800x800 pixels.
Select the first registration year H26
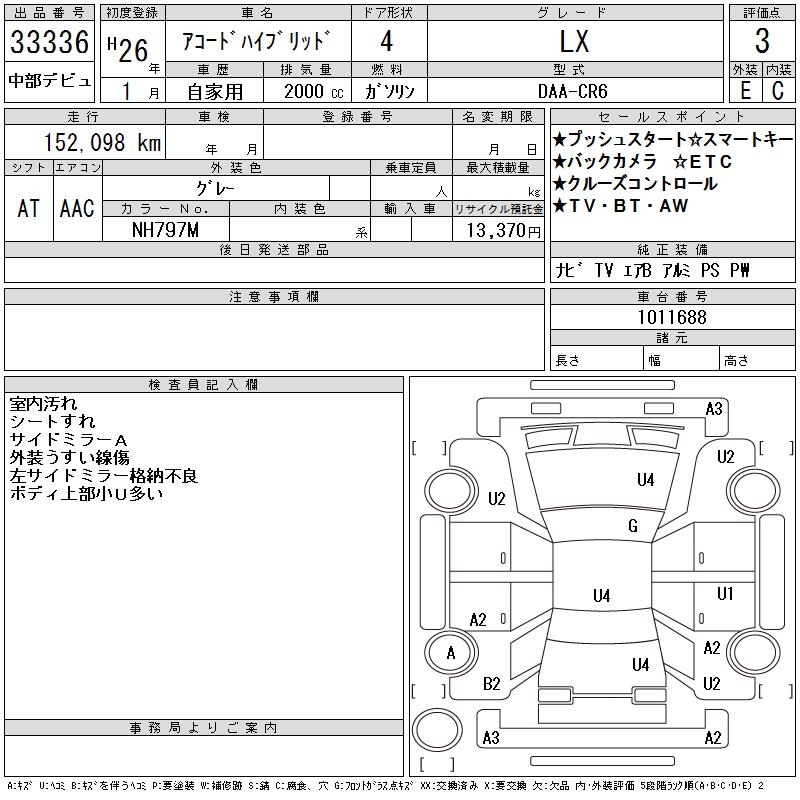[x=128, y=49]
